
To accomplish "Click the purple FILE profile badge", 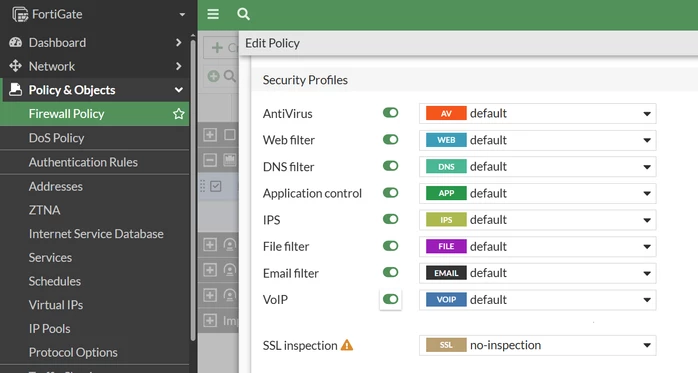I will [x=446, y=247].
